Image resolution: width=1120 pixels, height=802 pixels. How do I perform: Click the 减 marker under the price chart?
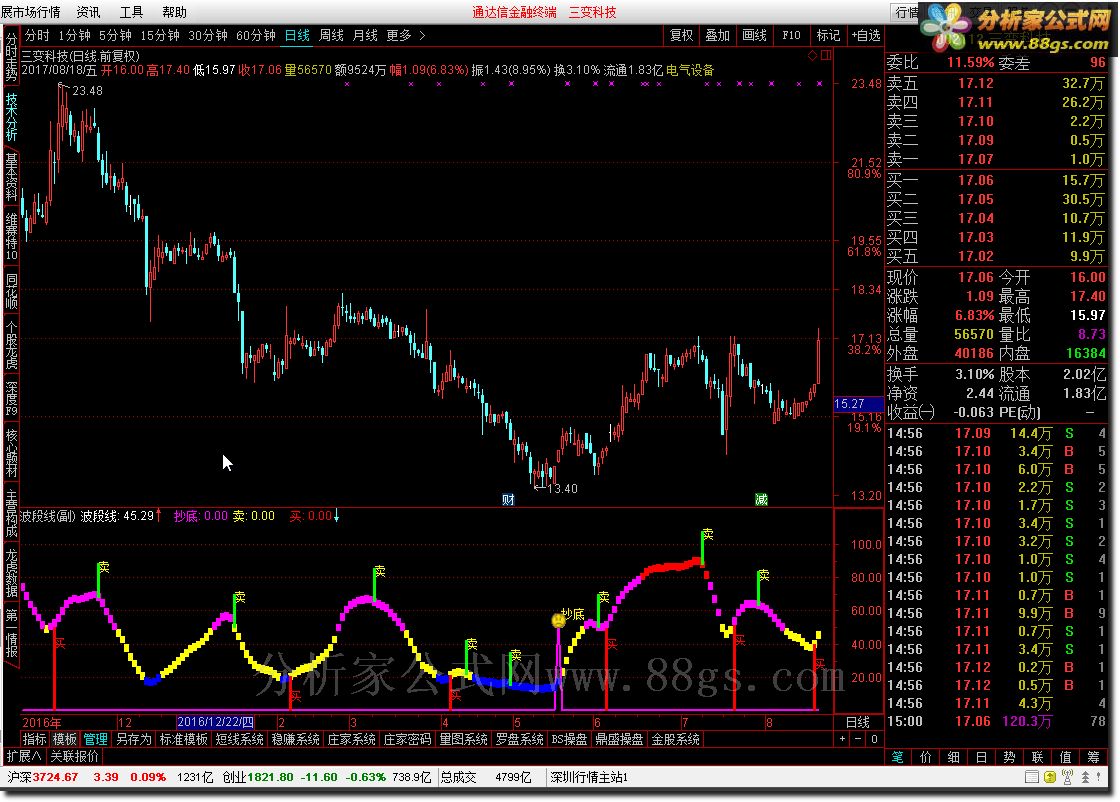(761, 499)
